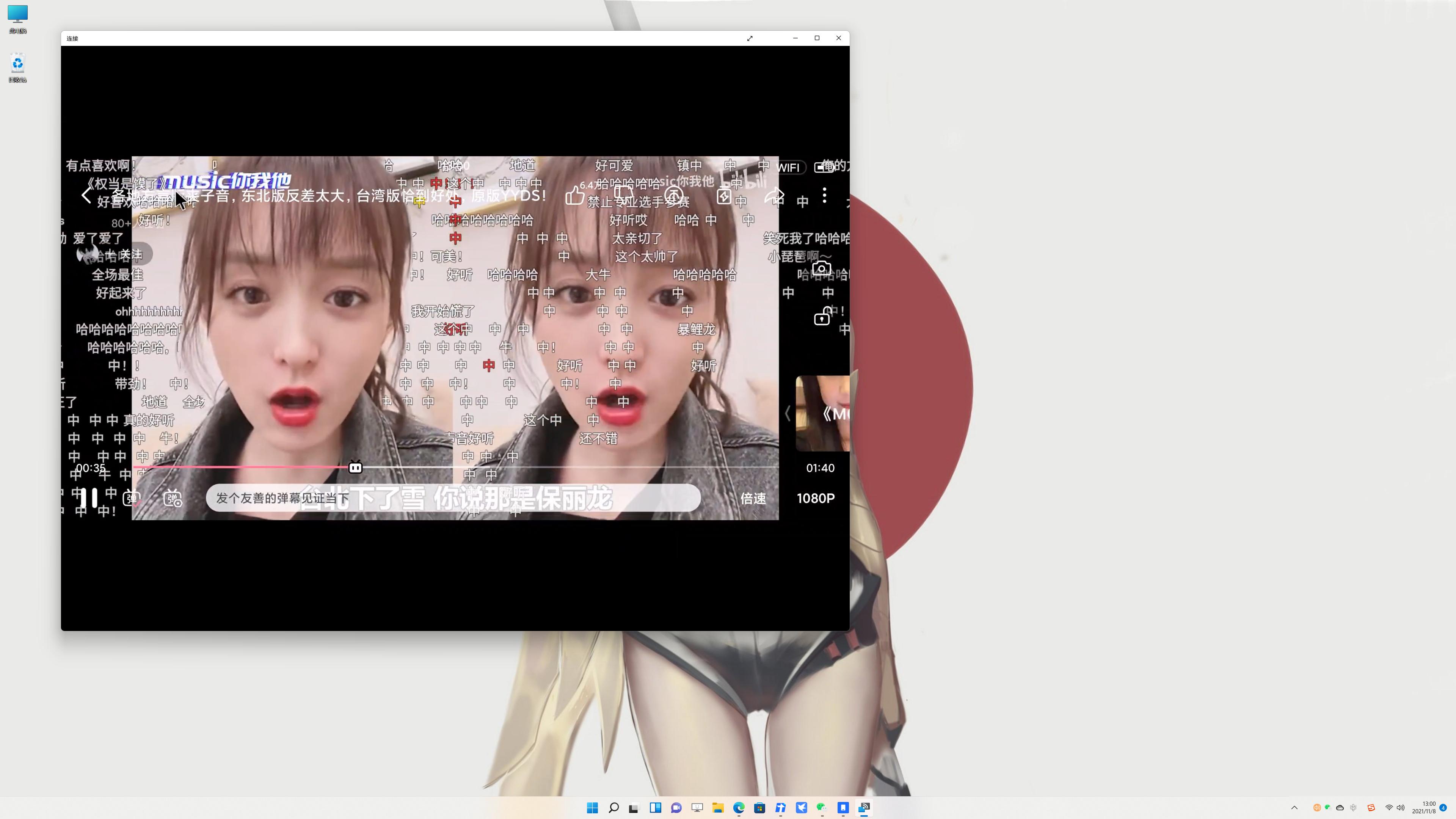
Task: Toggle the danmaku on/off switch
Action: pos(132,498)
